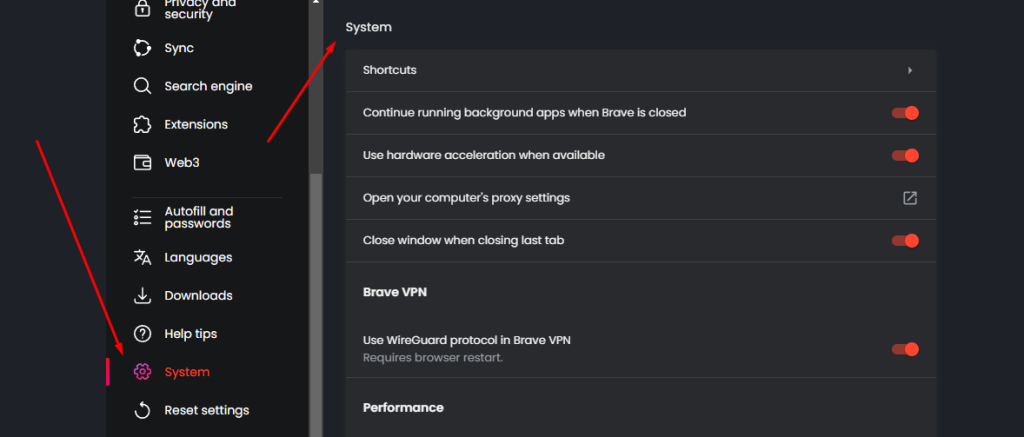Click the Languages translate icon
The width and height of the screenshot is (1024, 437).
(142, 257)
